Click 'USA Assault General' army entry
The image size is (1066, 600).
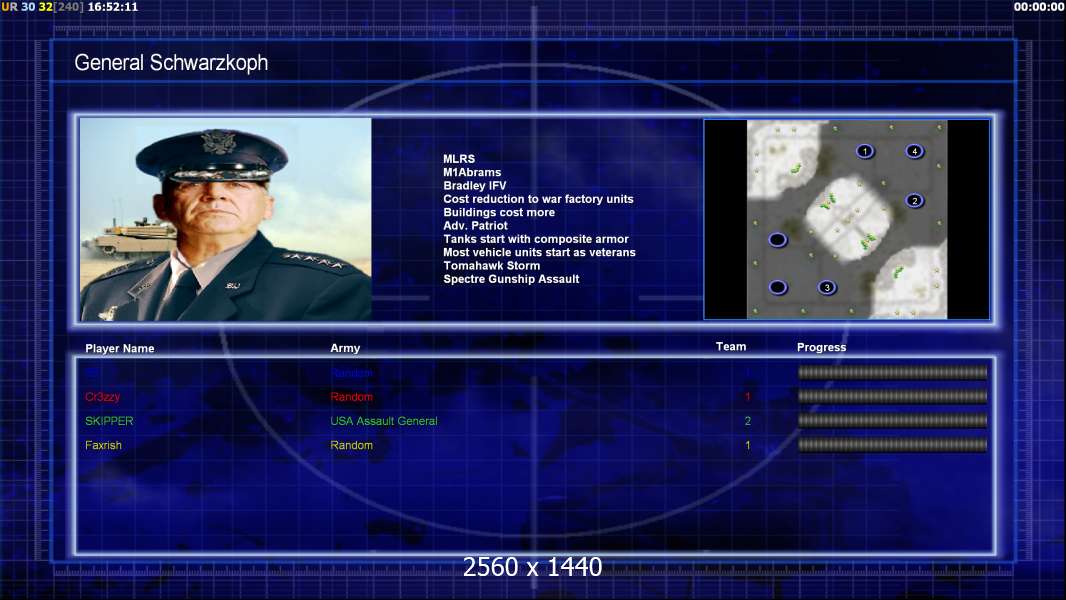coord(383,421)
